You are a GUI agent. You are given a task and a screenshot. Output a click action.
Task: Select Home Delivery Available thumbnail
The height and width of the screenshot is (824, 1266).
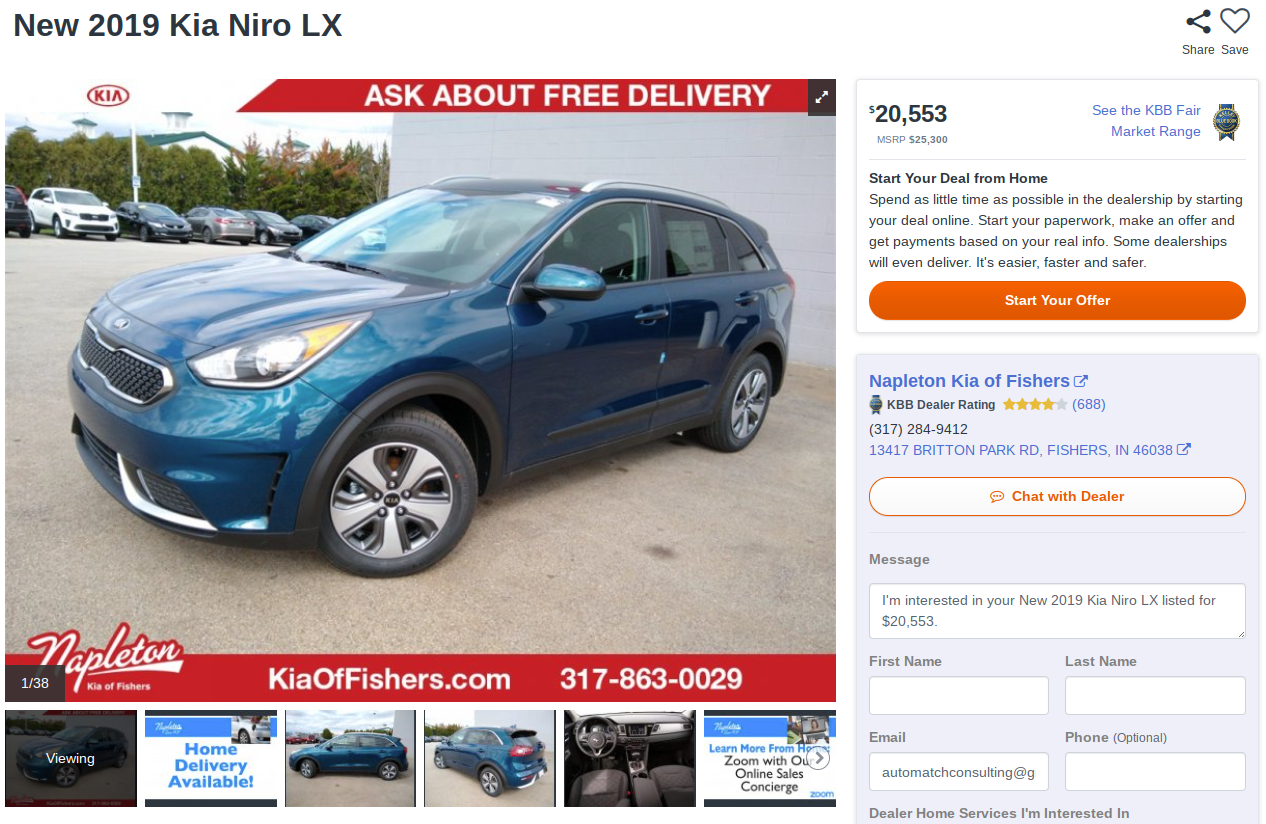tap(211, 758)
